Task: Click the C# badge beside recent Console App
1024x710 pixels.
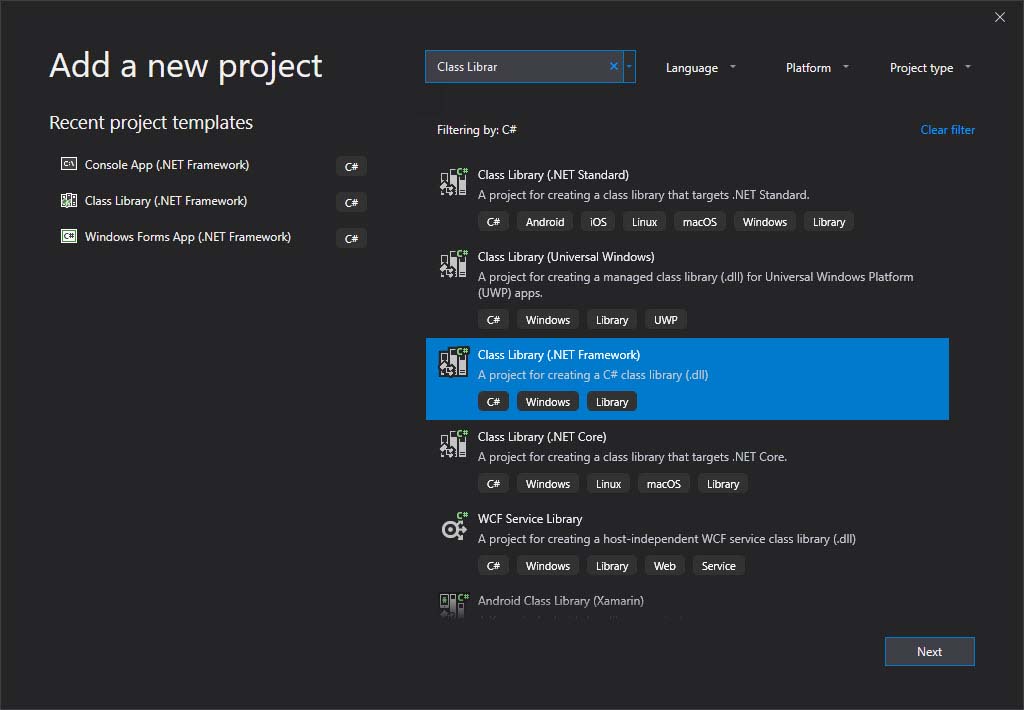Action: pos(351,167)
